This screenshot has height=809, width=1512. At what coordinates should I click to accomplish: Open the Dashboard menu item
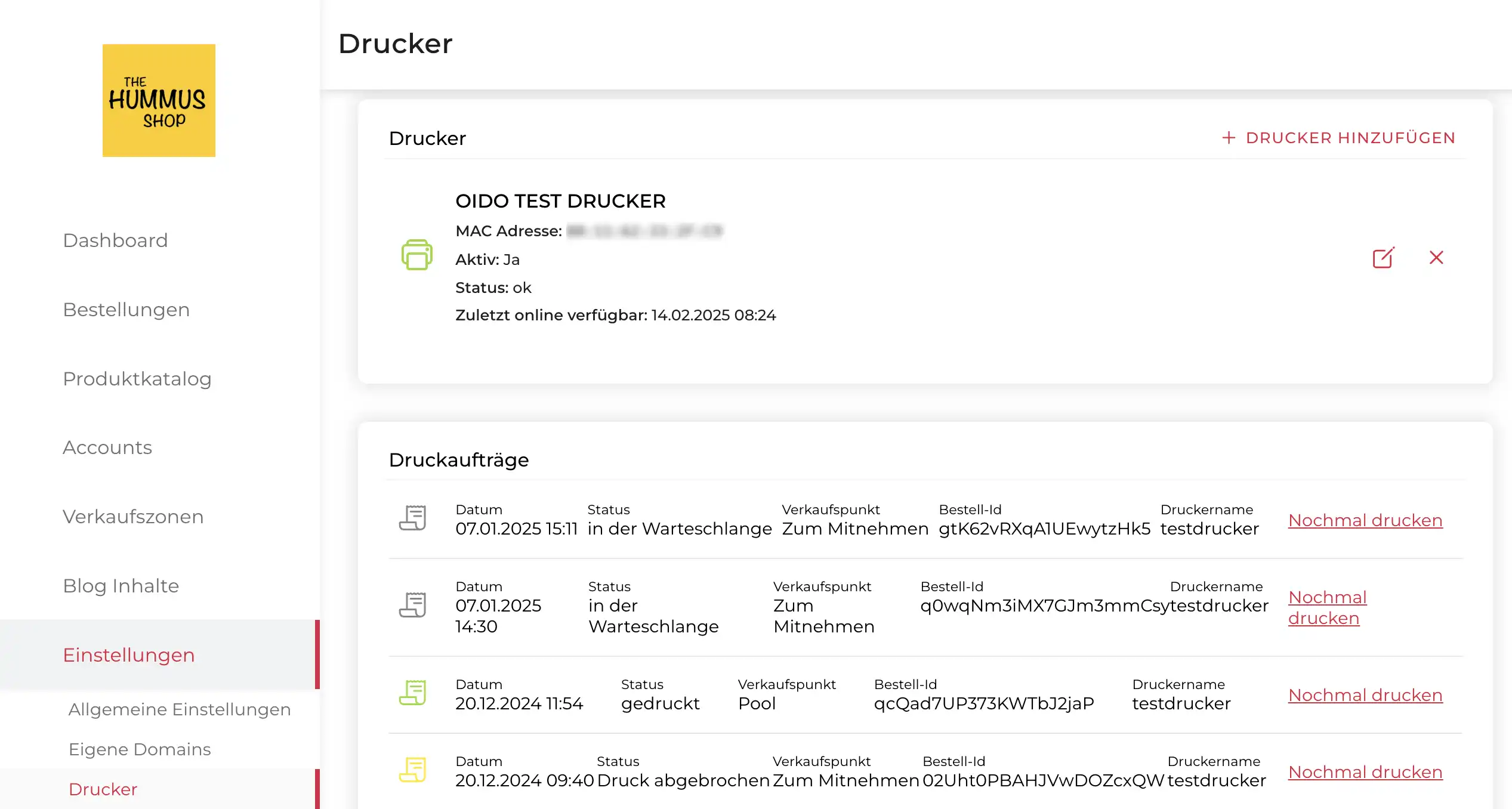[x=115, y=240]
